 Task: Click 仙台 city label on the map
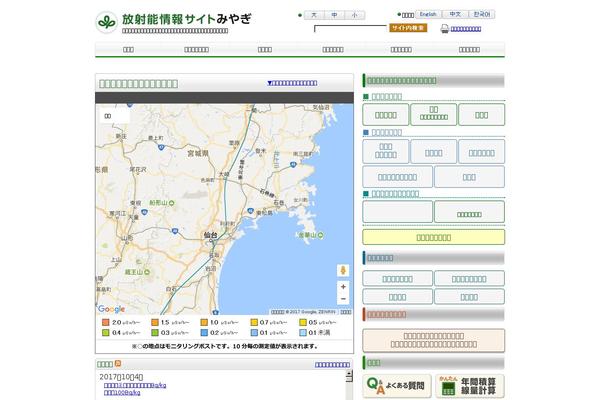(210, 235)
